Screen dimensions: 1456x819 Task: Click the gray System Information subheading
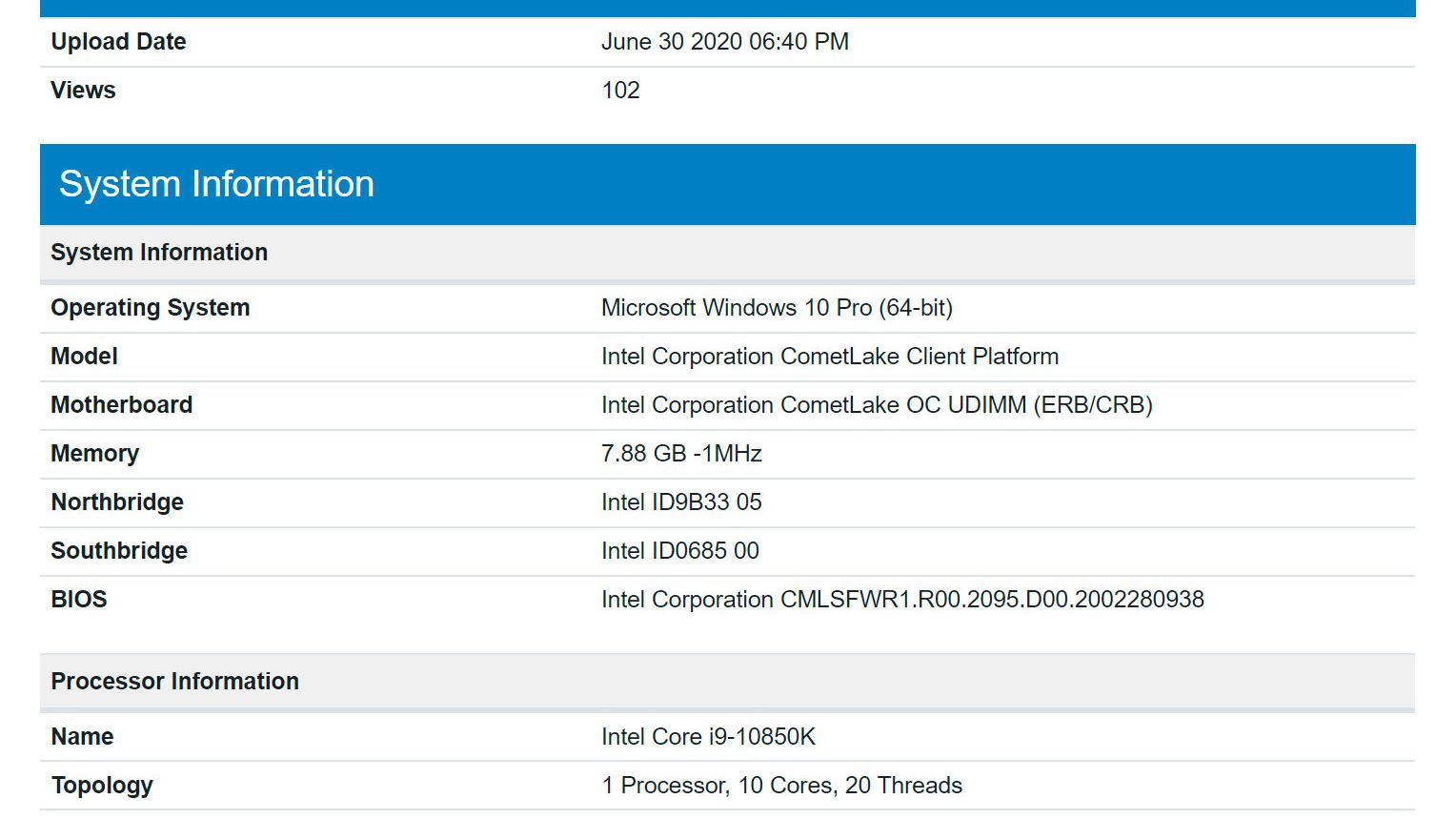click(727, 253)
